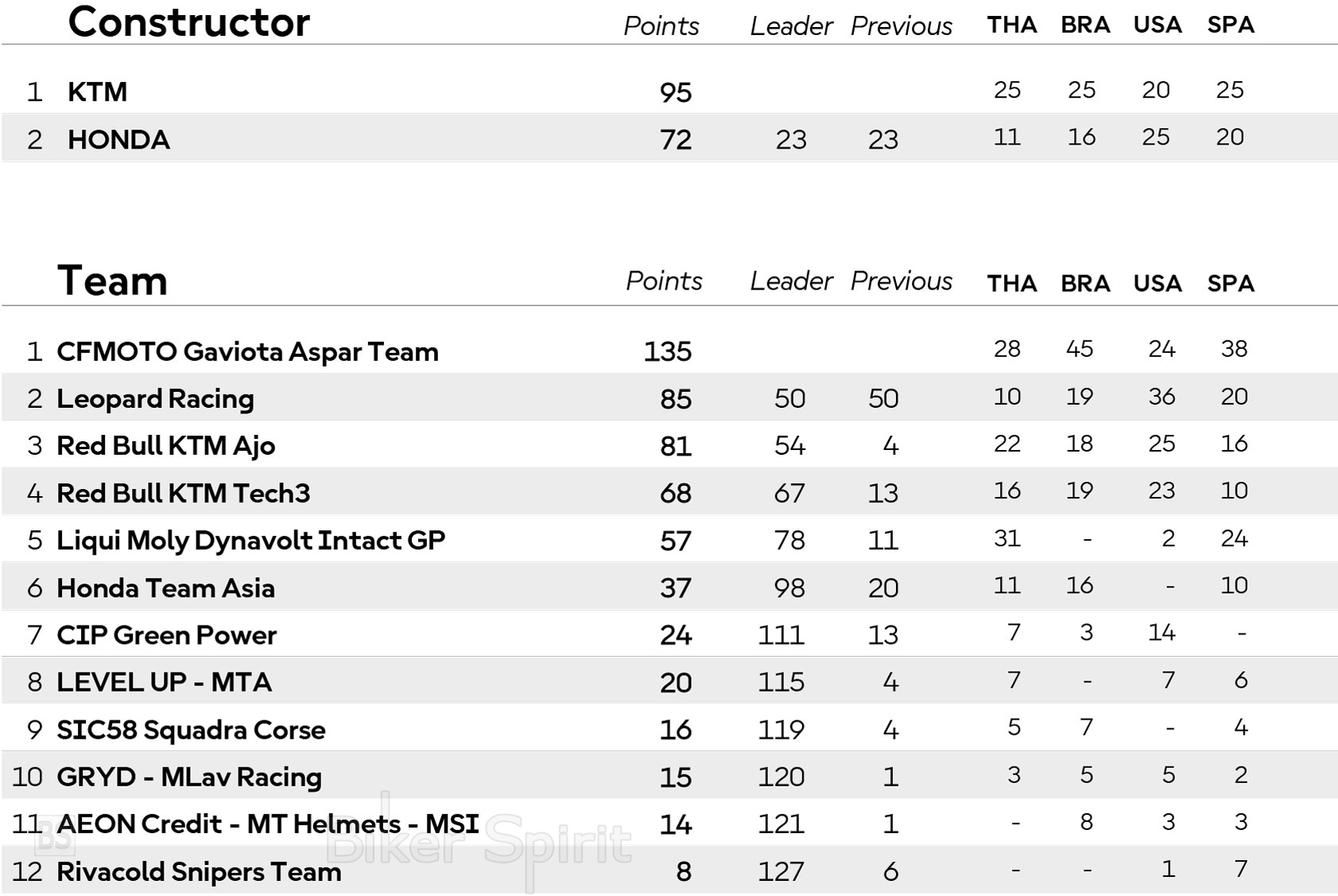Select Honda Team Asia row name

tap(165, 588)
